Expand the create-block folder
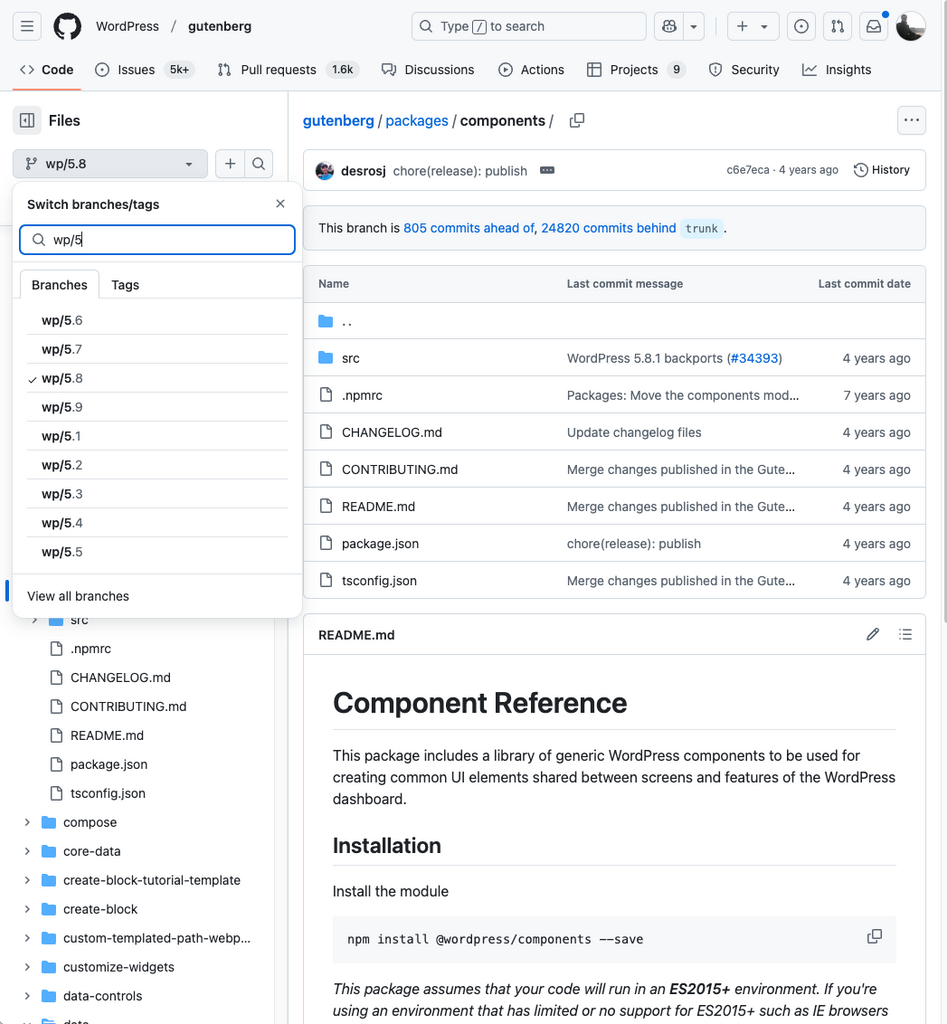Screen dimensions: 947x1024 pyautogui.click(x=27, y=910)
